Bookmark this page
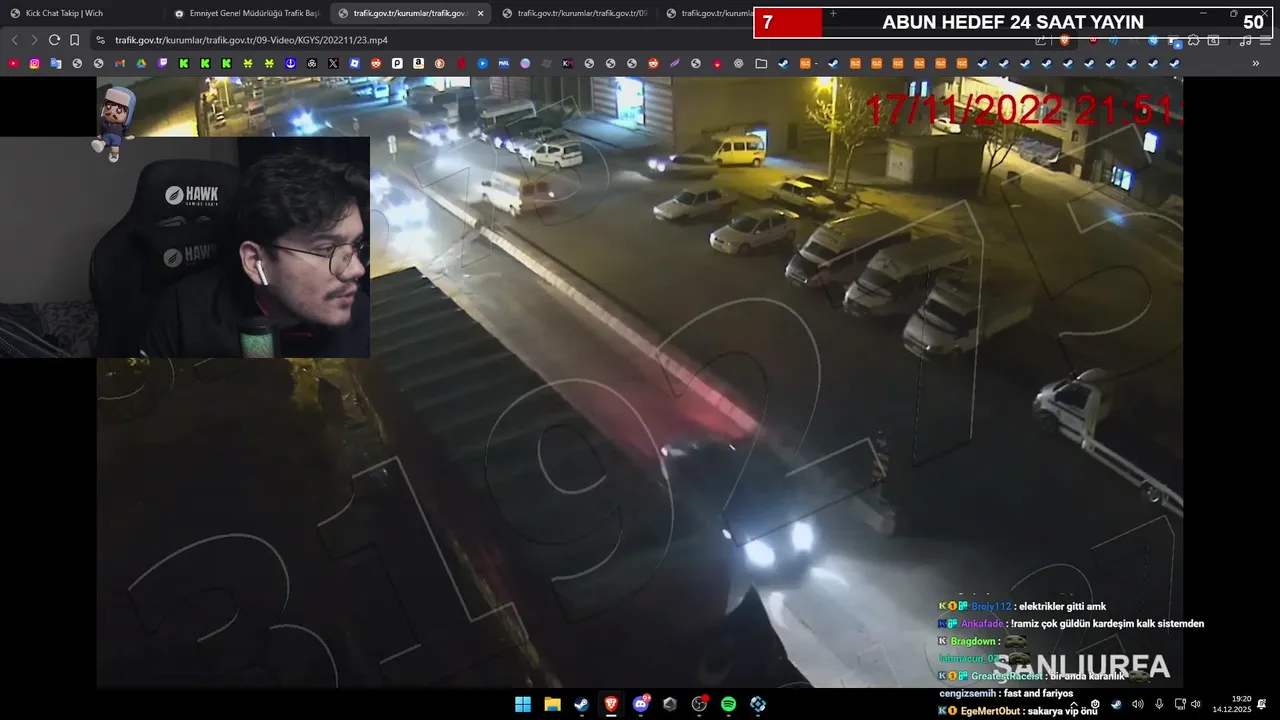Image resolution: width=1280 pixels, height=720 pixels. click(75, 40)
